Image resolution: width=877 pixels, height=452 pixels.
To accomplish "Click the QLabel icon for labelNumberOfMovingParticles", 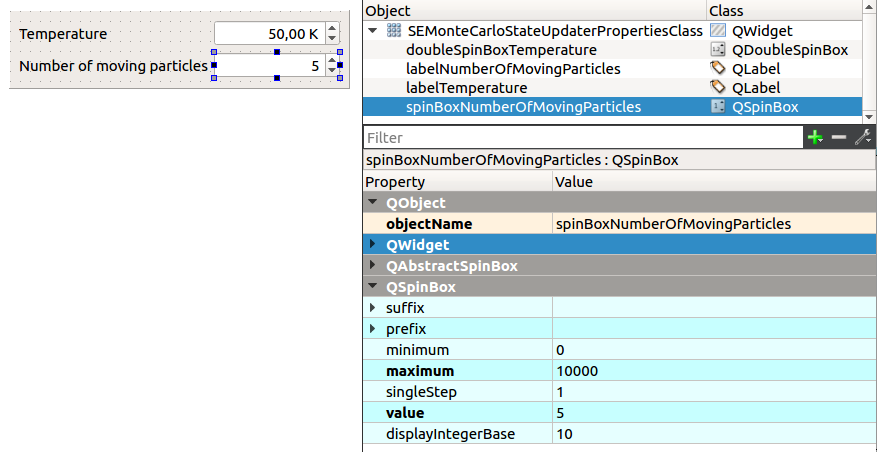I will [x=717, y=69].
